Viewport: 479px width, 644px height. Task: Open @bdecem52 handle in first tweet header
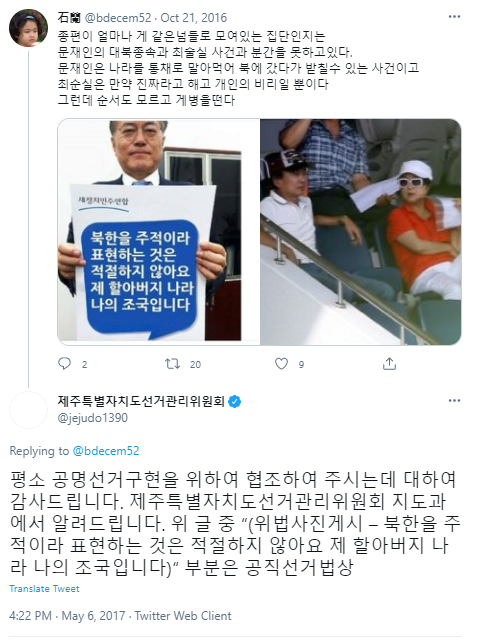[x=117, y=18]
